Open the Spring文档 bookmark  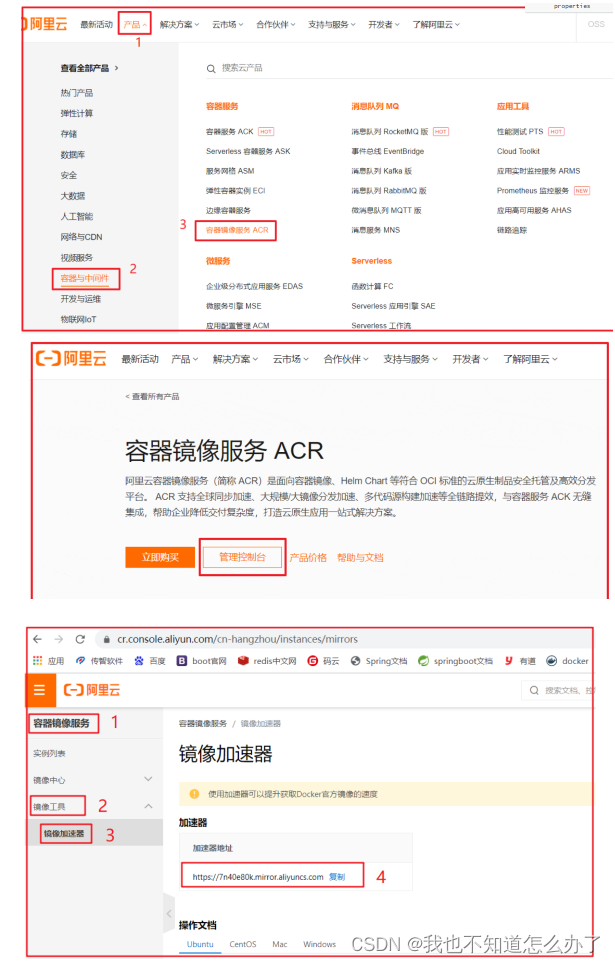coord(378,661)
